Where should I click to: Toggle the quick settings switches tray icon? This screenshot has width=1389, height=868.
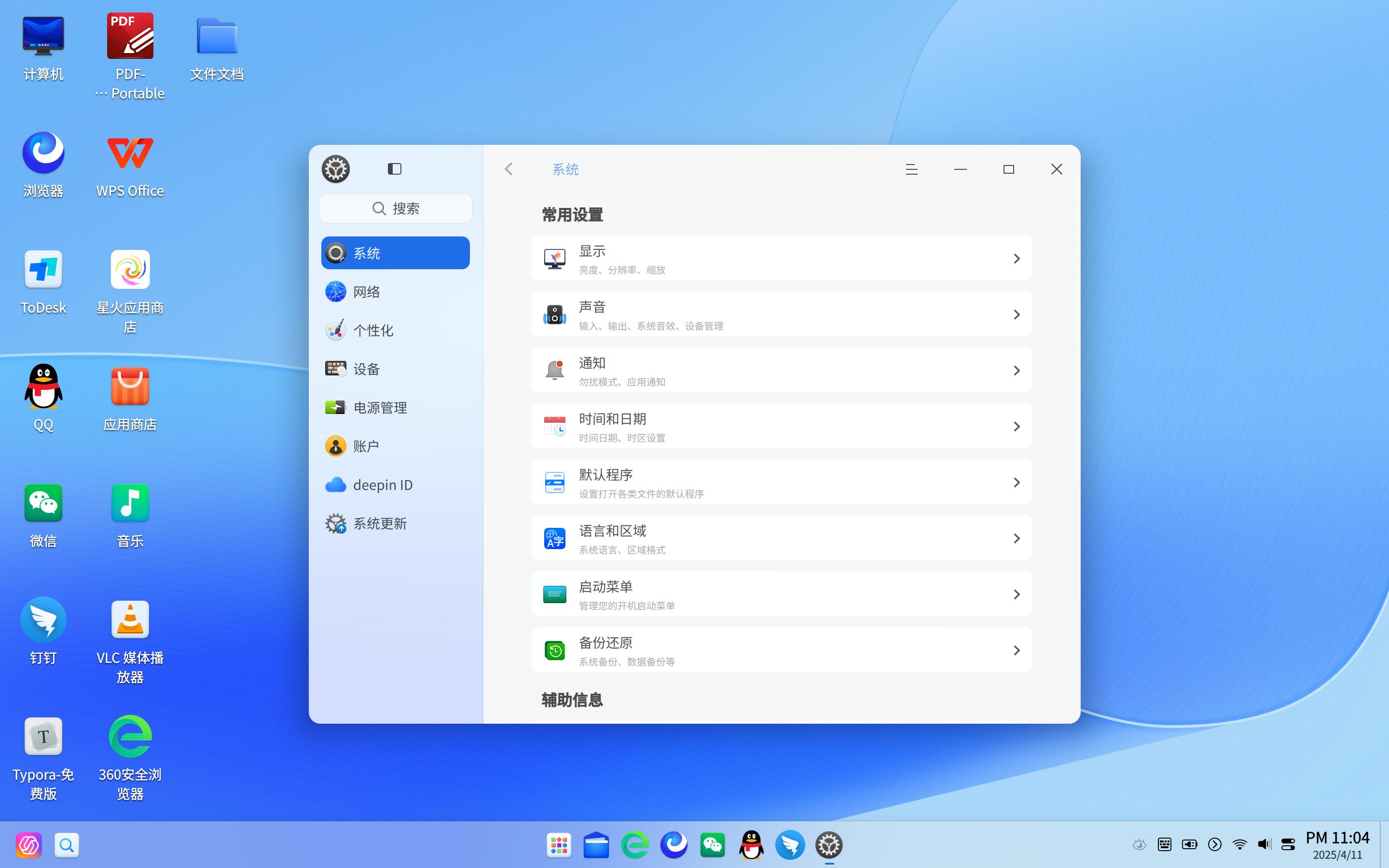(x=1289, y=844)
